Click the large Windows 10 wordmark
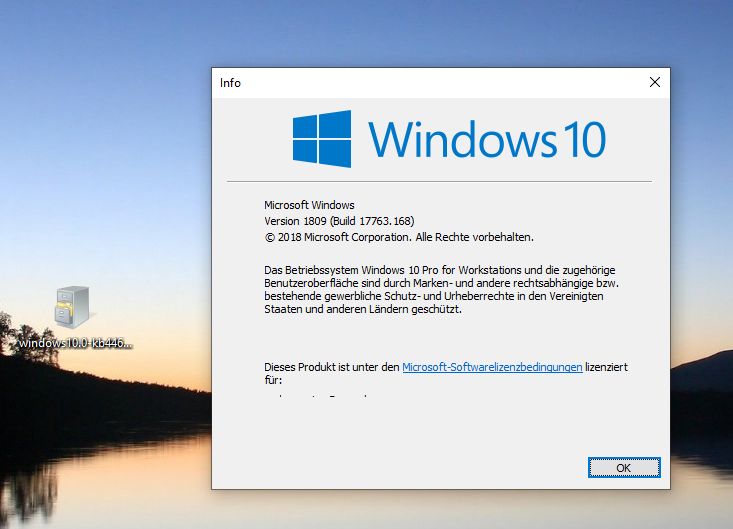Image resolution: width=733 pixels, height=529 pixels. click(487, 139)
